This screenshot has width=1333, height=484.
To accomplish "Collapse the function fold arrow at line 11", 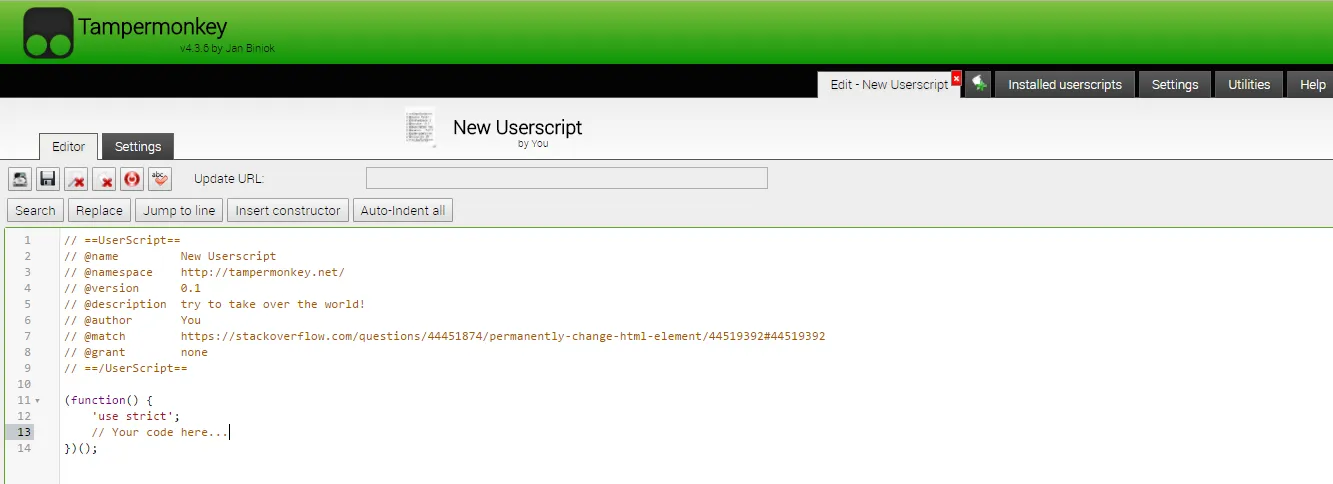I will point(37,401).
